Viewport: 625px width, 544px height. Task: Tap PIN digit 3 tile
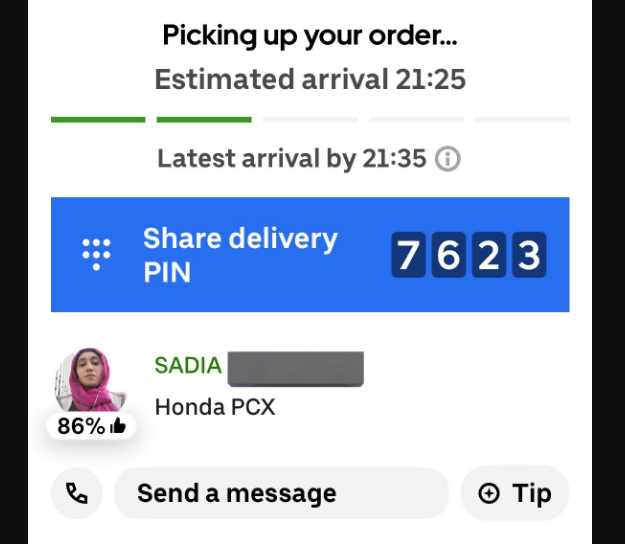529,255
